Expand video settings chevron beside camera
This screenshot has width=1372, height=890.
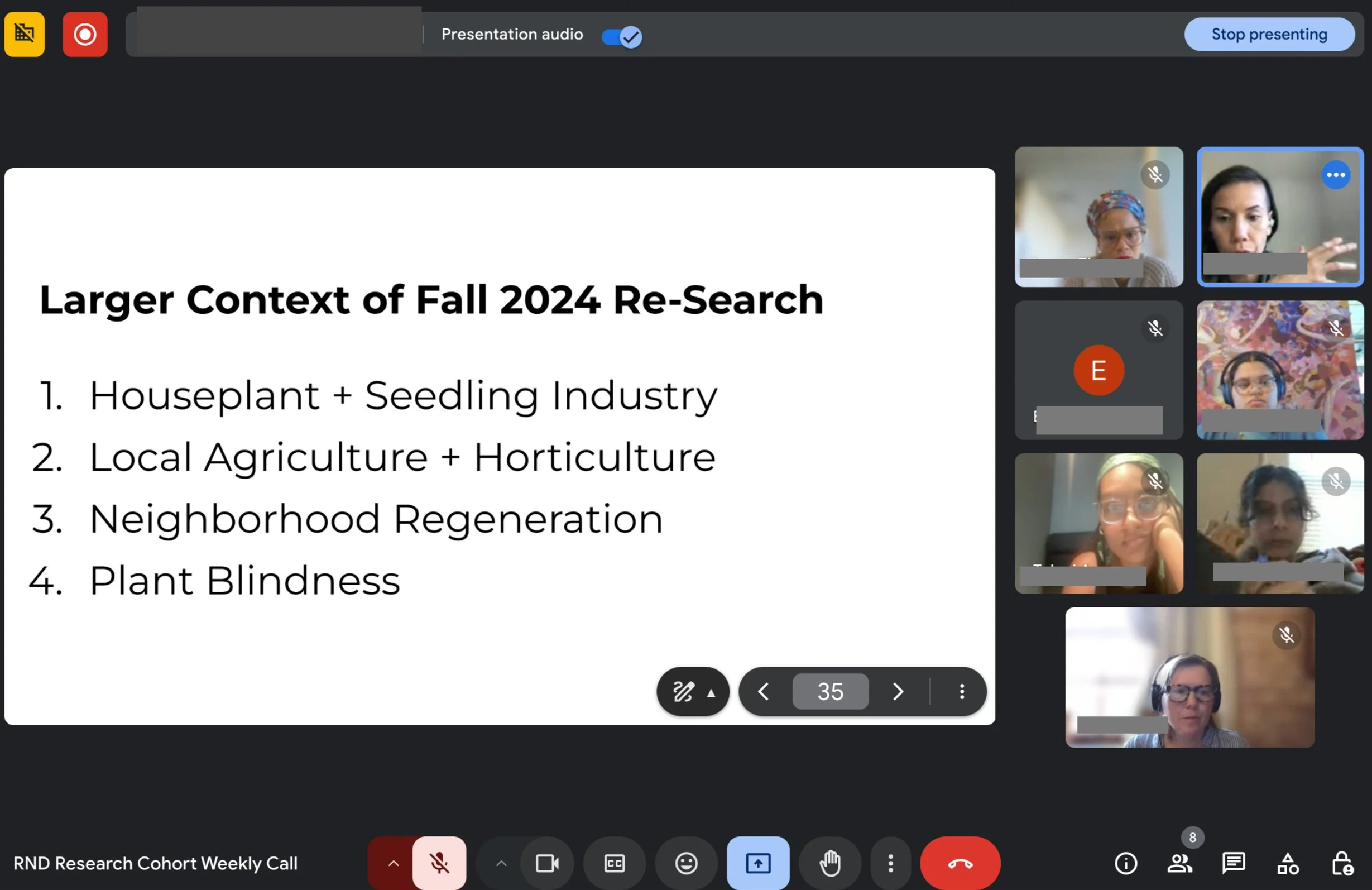pos(501,863)
